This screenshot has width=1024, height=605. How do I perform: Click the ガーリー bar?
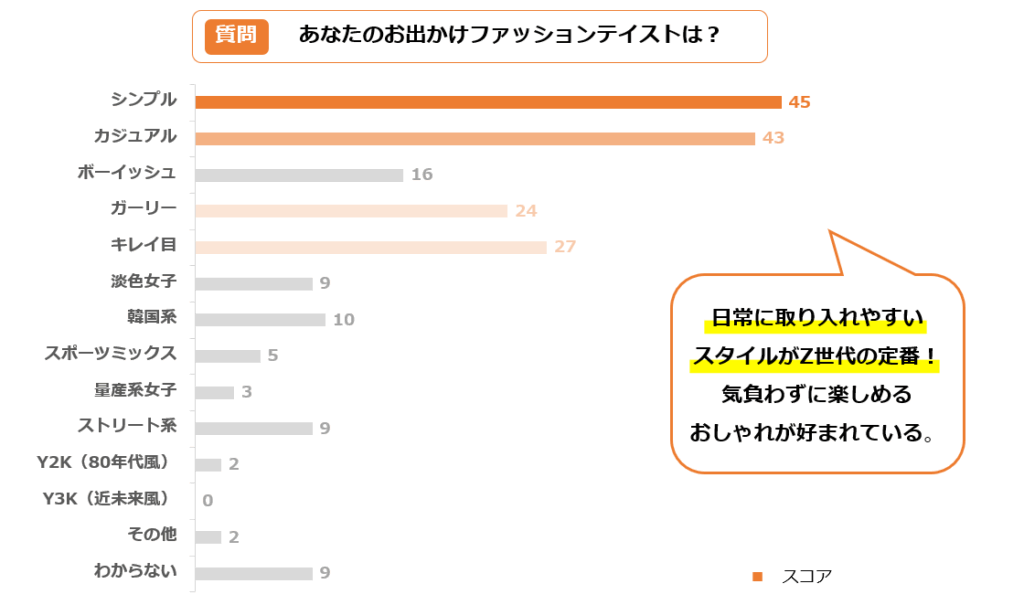tap(351, 211)
